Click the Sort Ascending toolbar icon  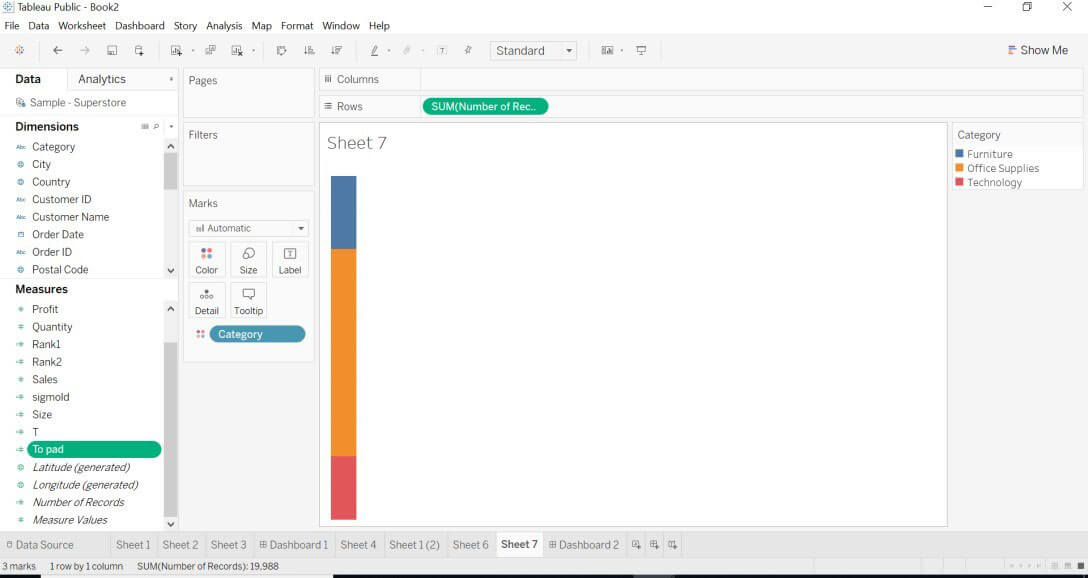click(x=310, y=50)
